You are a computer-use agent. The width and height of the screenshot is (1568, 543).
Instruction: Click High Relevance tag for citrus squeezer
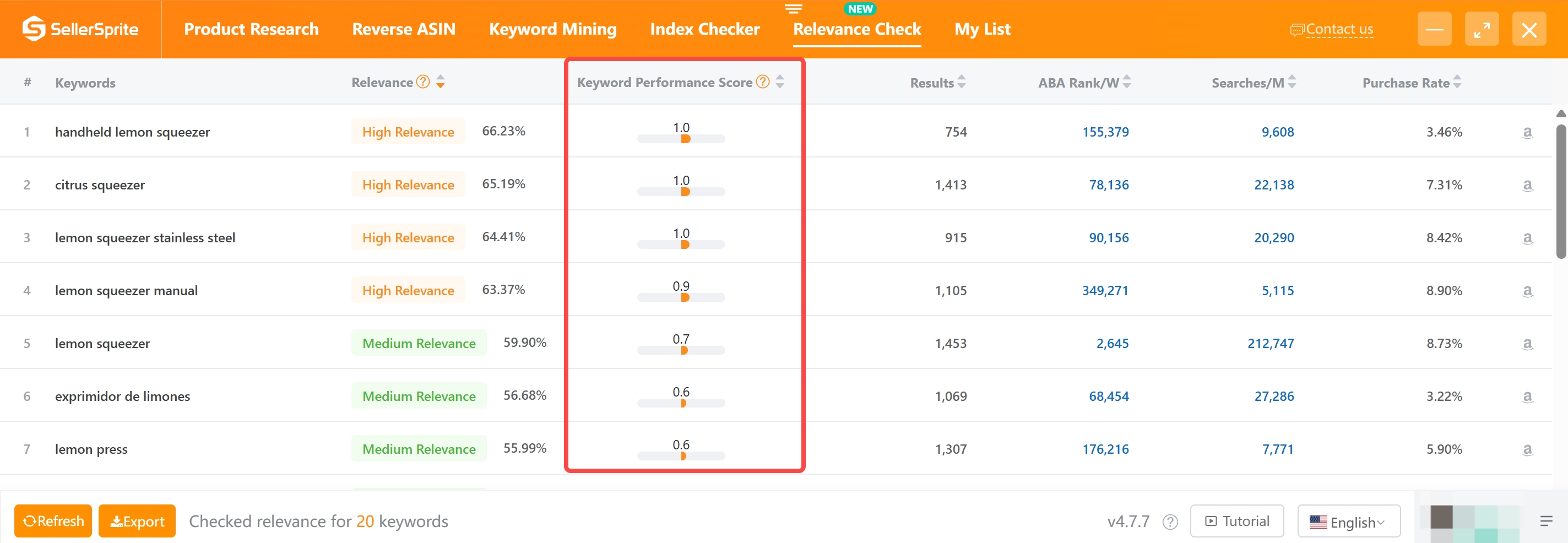pyautogui.click(x=408, y=184)
